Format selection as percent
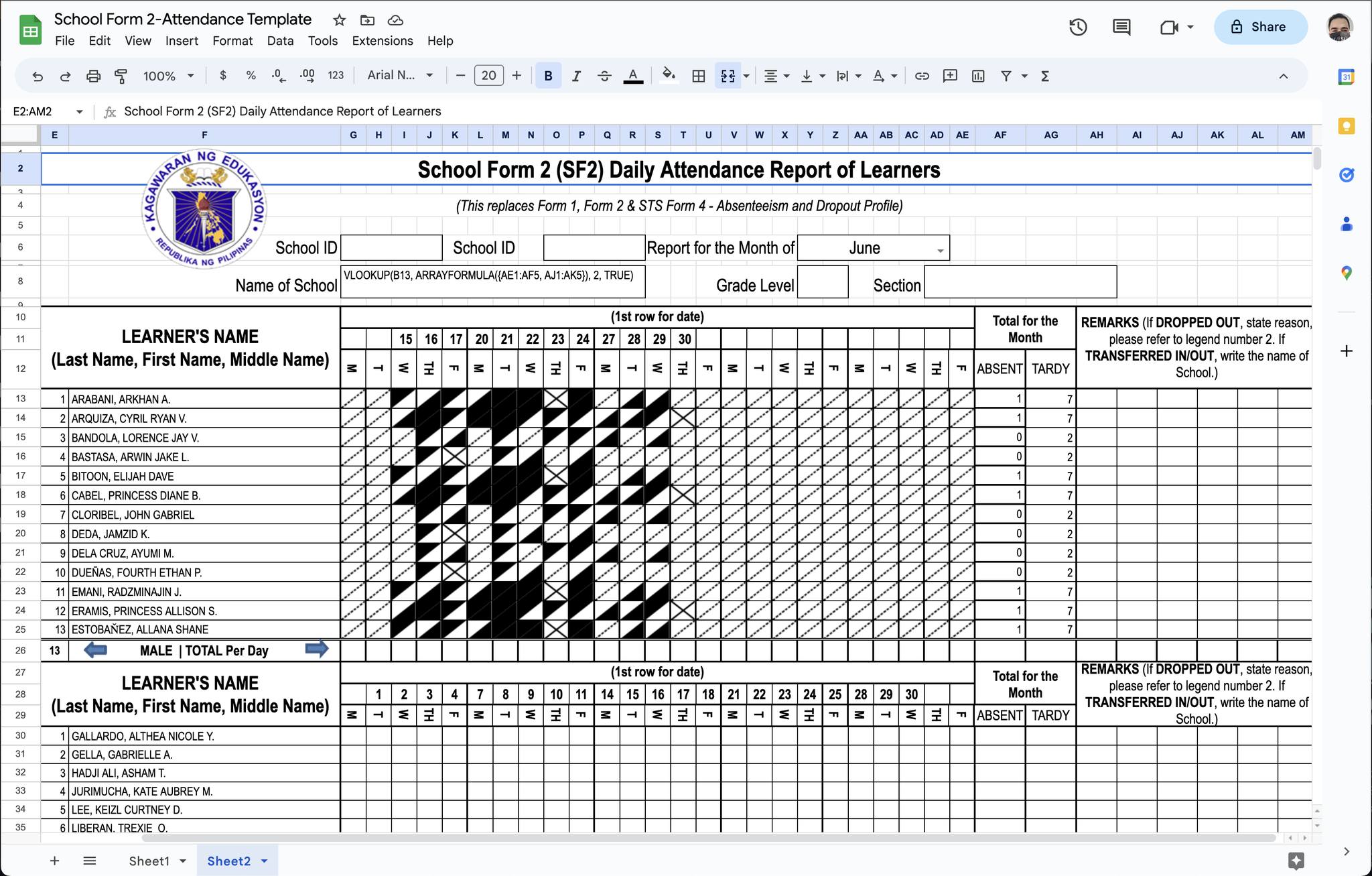 point(251,76)
